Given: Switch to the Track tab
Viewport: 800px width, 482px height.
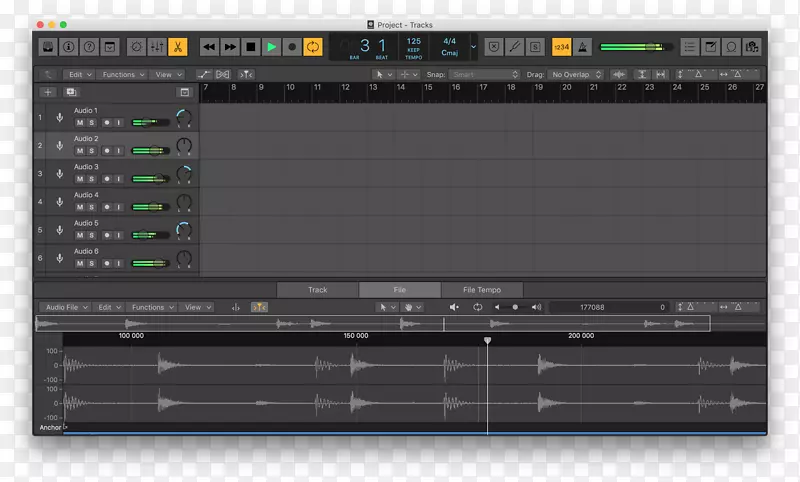Looking at the screenshot, I should pyautogui.click(x=317, y=290).
